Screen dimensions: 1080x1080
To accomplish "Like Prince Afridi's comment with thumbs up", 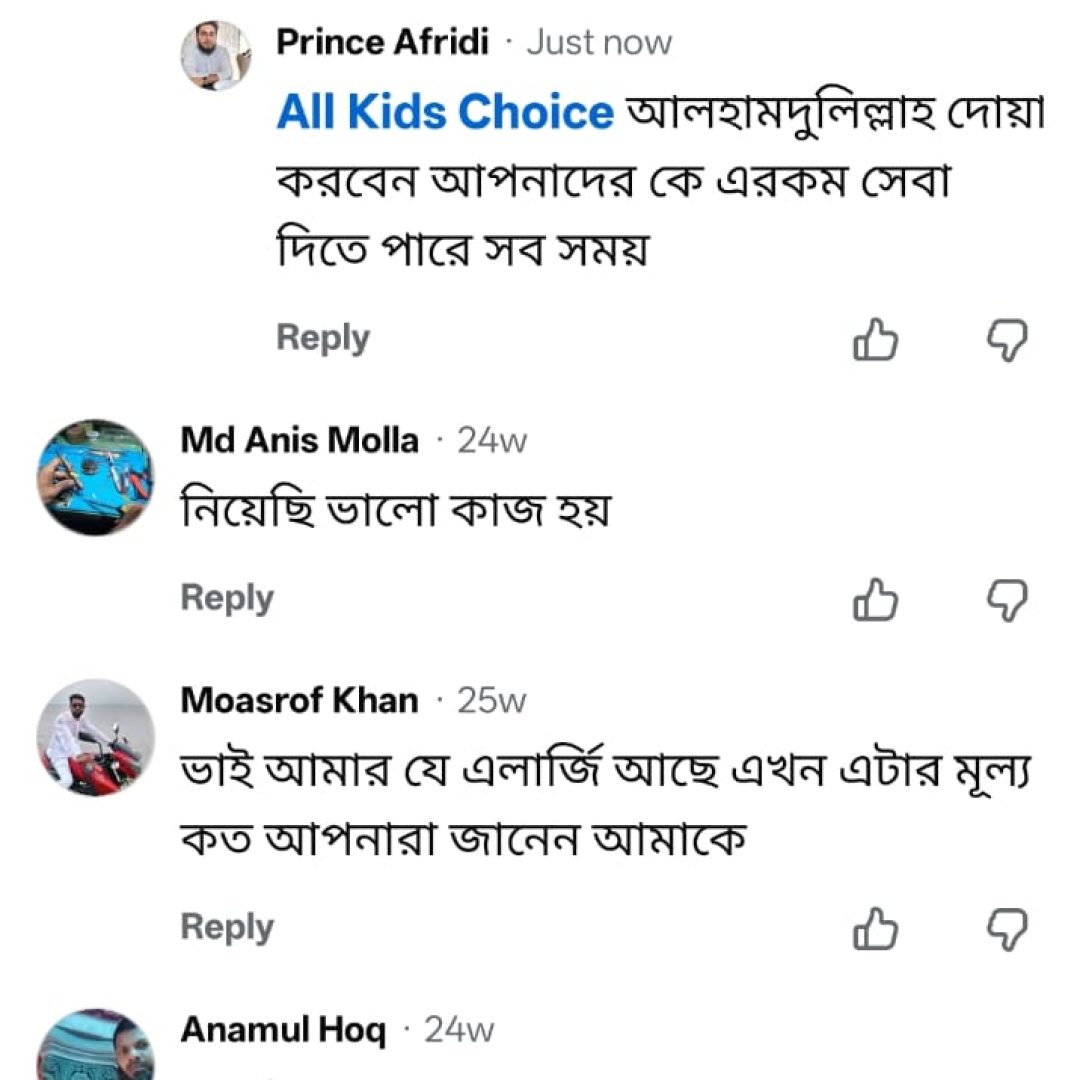I will point(875,339).
